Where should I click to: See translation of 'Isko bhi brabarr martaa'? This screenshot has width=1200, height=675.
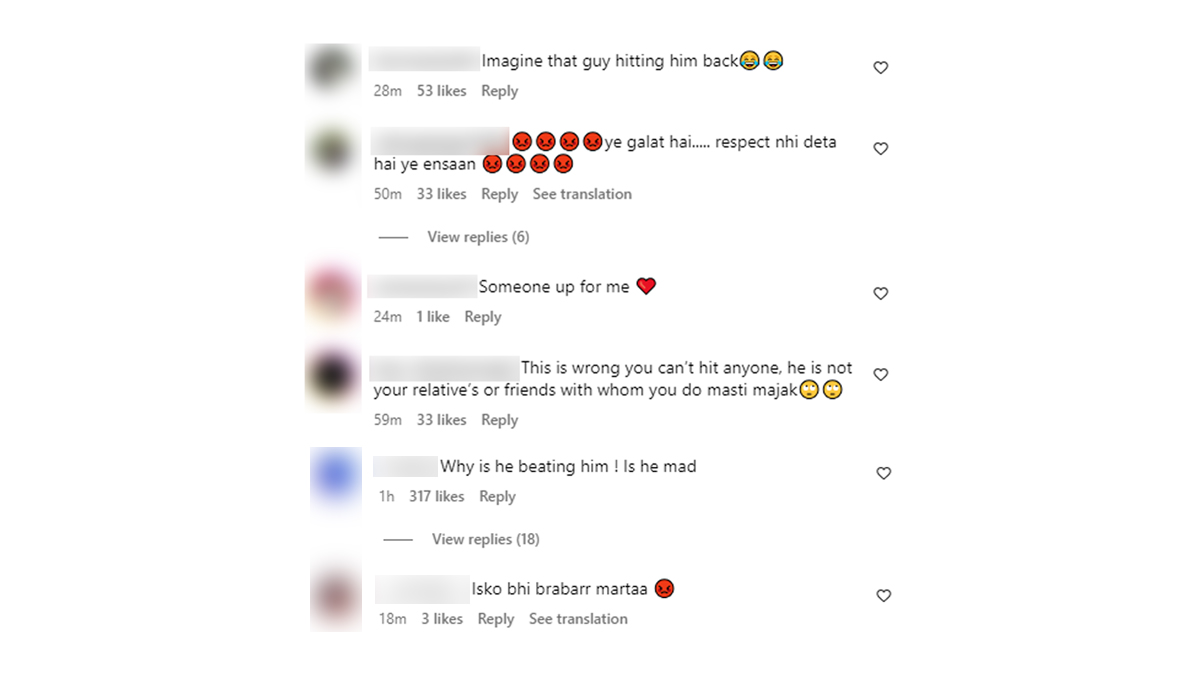pyautogui.click(x=578, y=619)
